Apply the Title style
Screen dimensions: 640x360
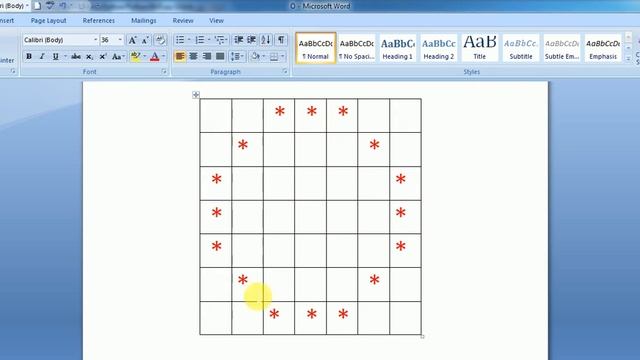point(480,48)
